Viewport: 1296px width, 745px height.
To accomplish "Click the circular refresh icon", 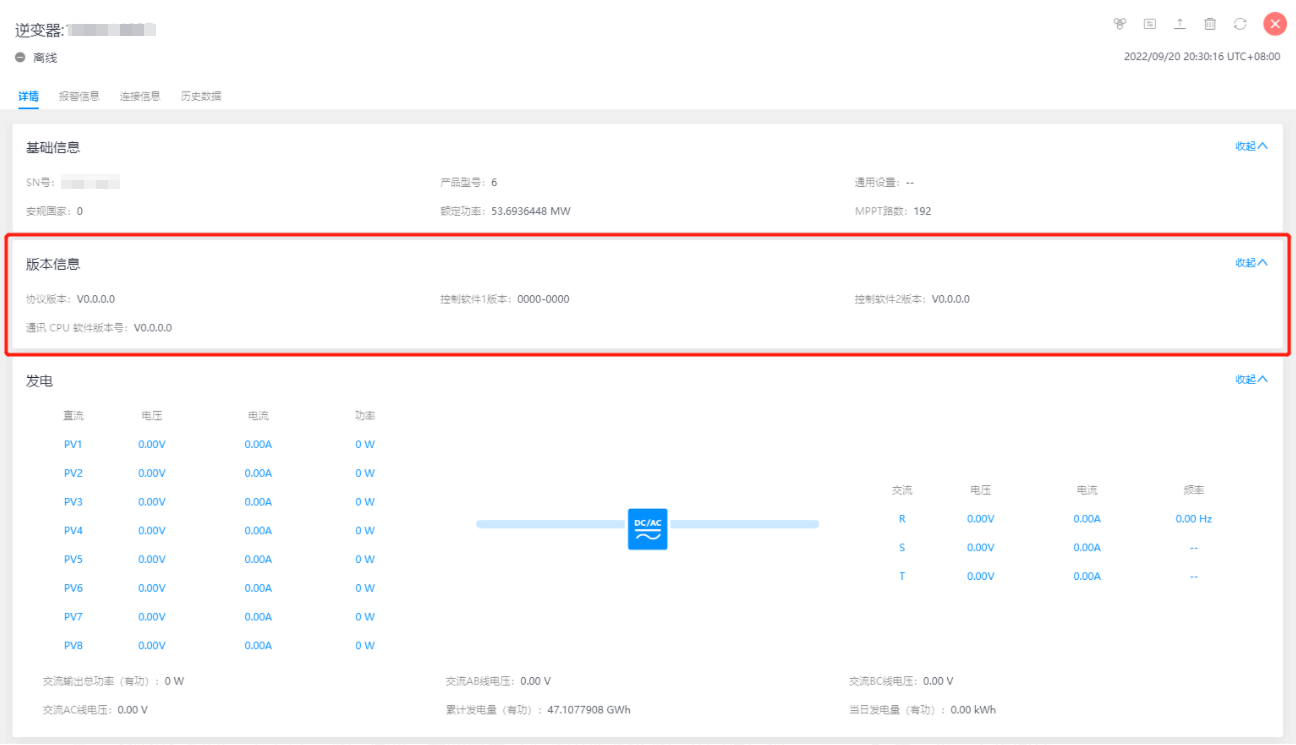I will pyautogui.click(x=1240, y=24).
